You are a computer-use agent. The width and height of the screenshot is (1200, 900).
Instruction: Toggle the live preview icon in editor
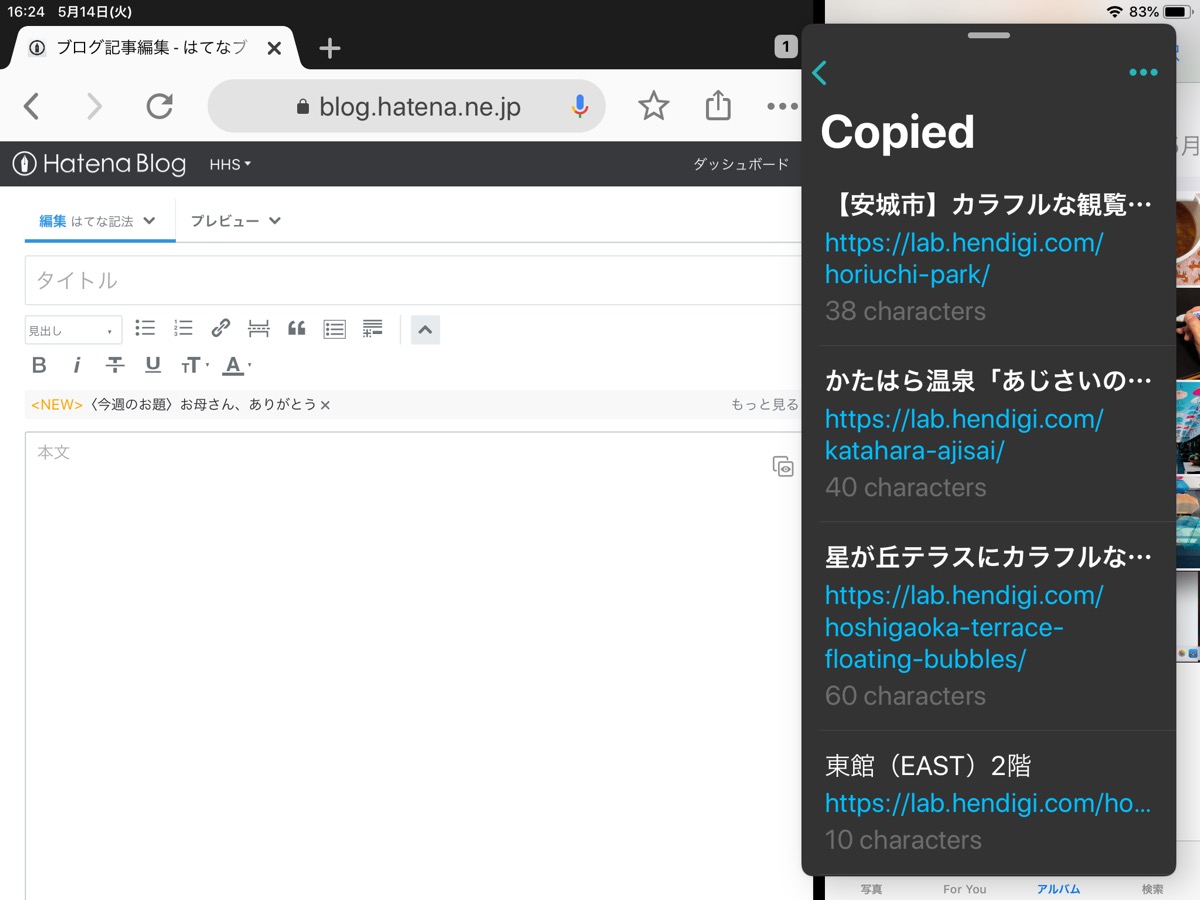(x=783, y=466)
